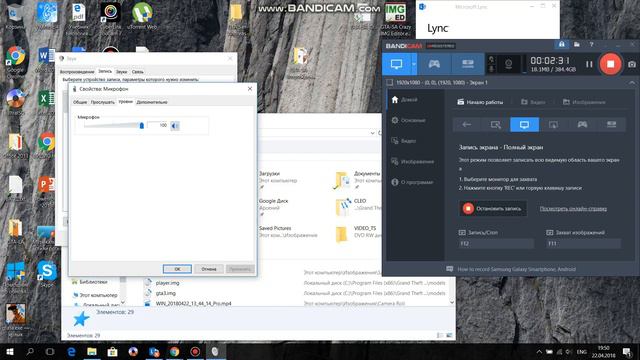Switch to Прослушать tab in microphone properties

coord(102,102)
